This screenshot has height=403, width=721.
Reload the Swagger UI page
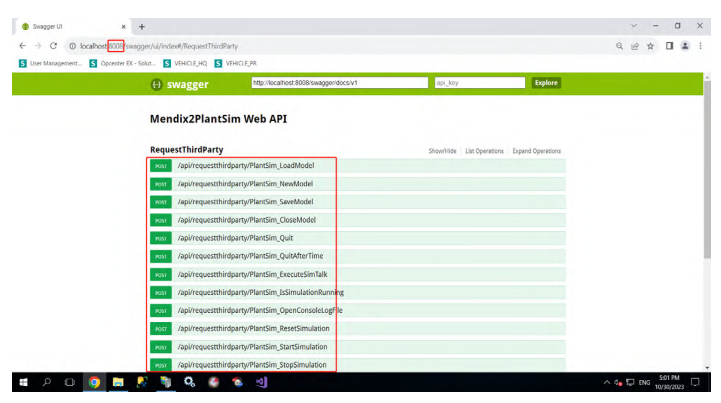point(53,46)
